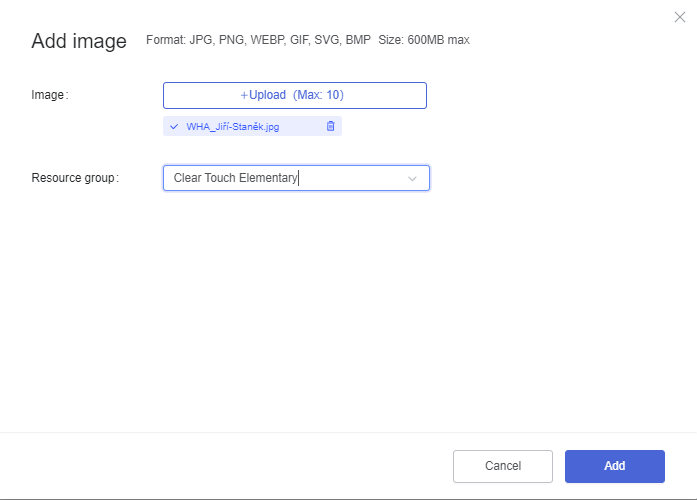Image resolution: width=697 pixels, height=500 pixels.
Task: Expand the Resource group dropdown arrow
Action: [412, 179]
